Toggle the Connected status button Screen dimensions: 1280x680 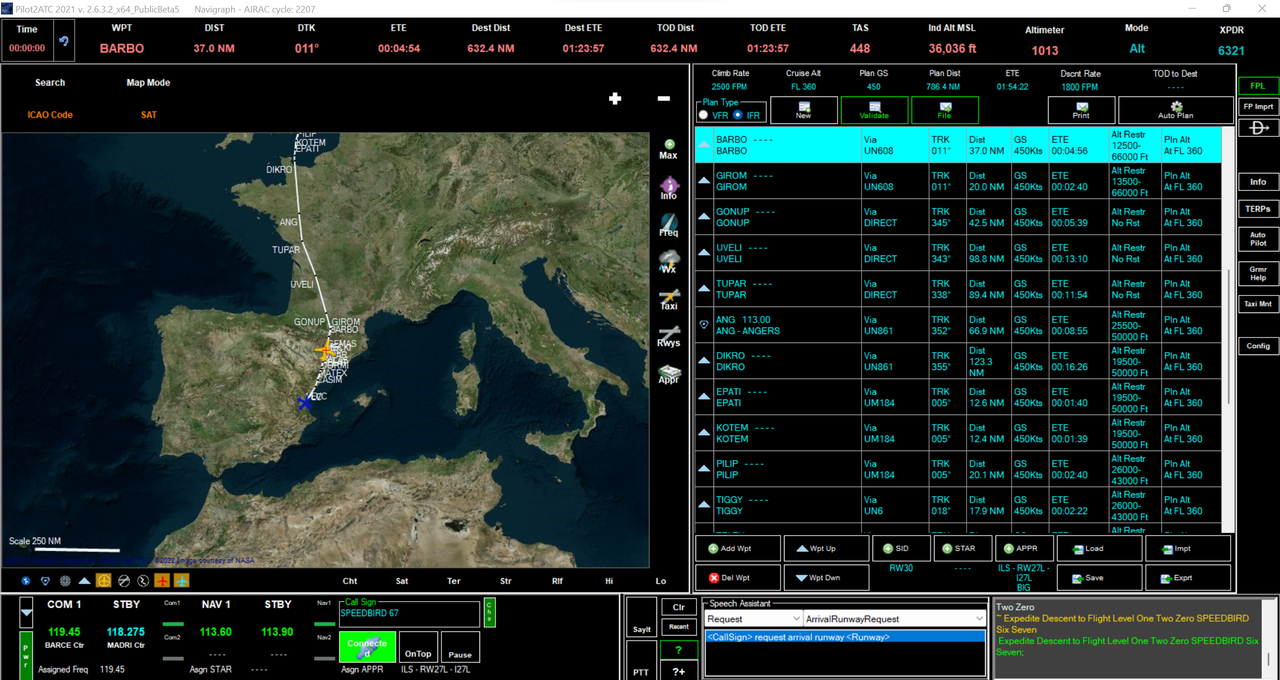coord(367,647)
